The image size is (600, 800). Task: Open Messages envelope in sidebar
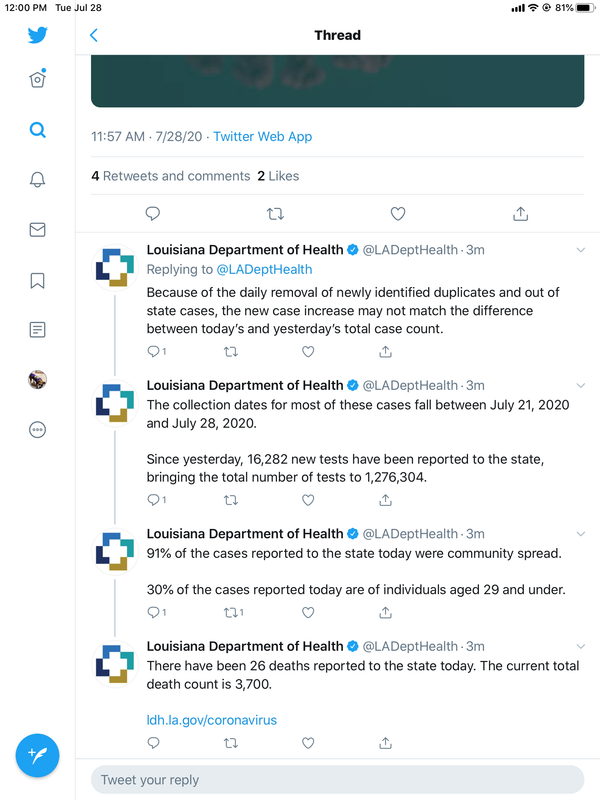[x=37, y=230]
